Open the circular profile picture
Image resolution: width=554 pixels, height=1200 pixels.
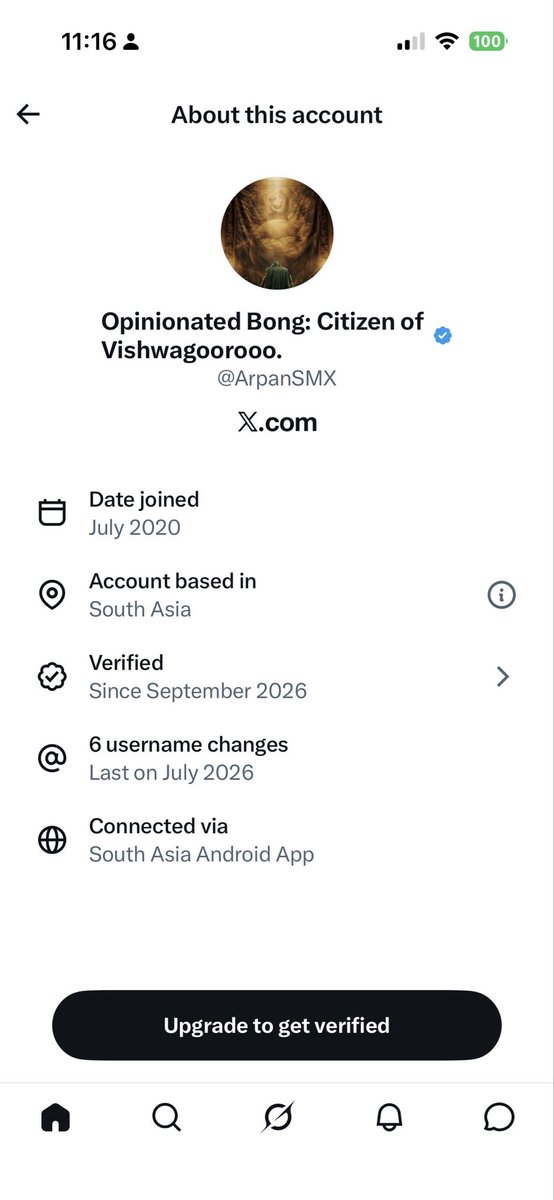point(277,234)
